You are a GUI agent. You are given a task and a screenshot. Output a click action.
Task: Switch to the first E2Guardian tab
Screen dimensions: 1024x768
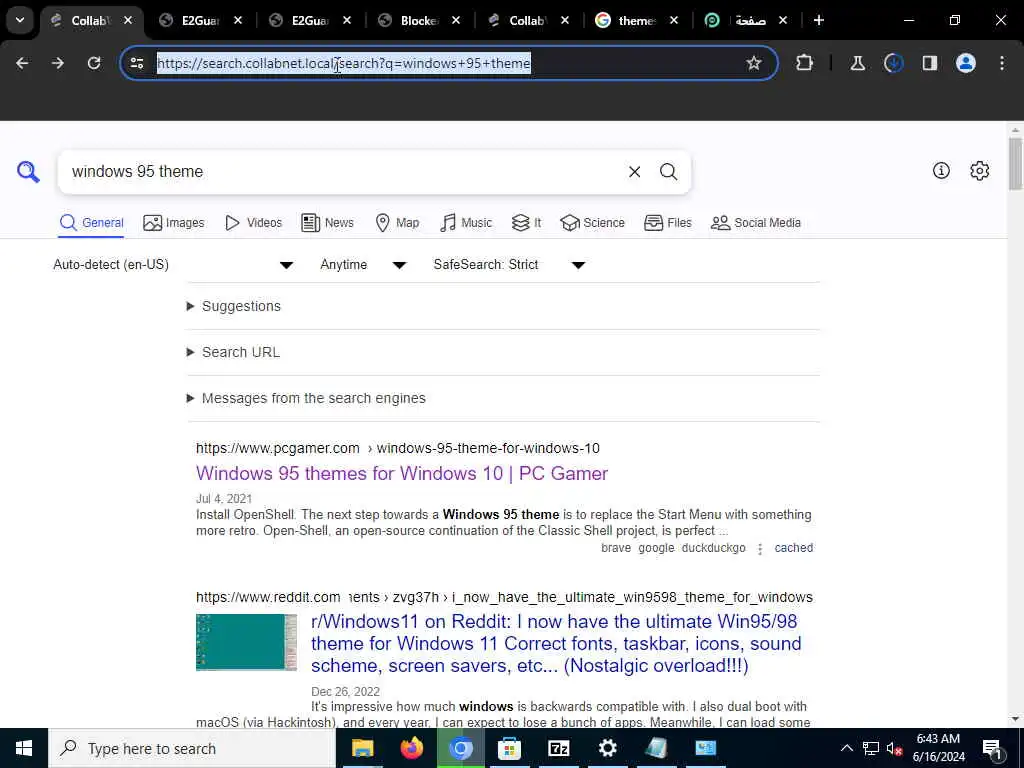coord(201,20)
